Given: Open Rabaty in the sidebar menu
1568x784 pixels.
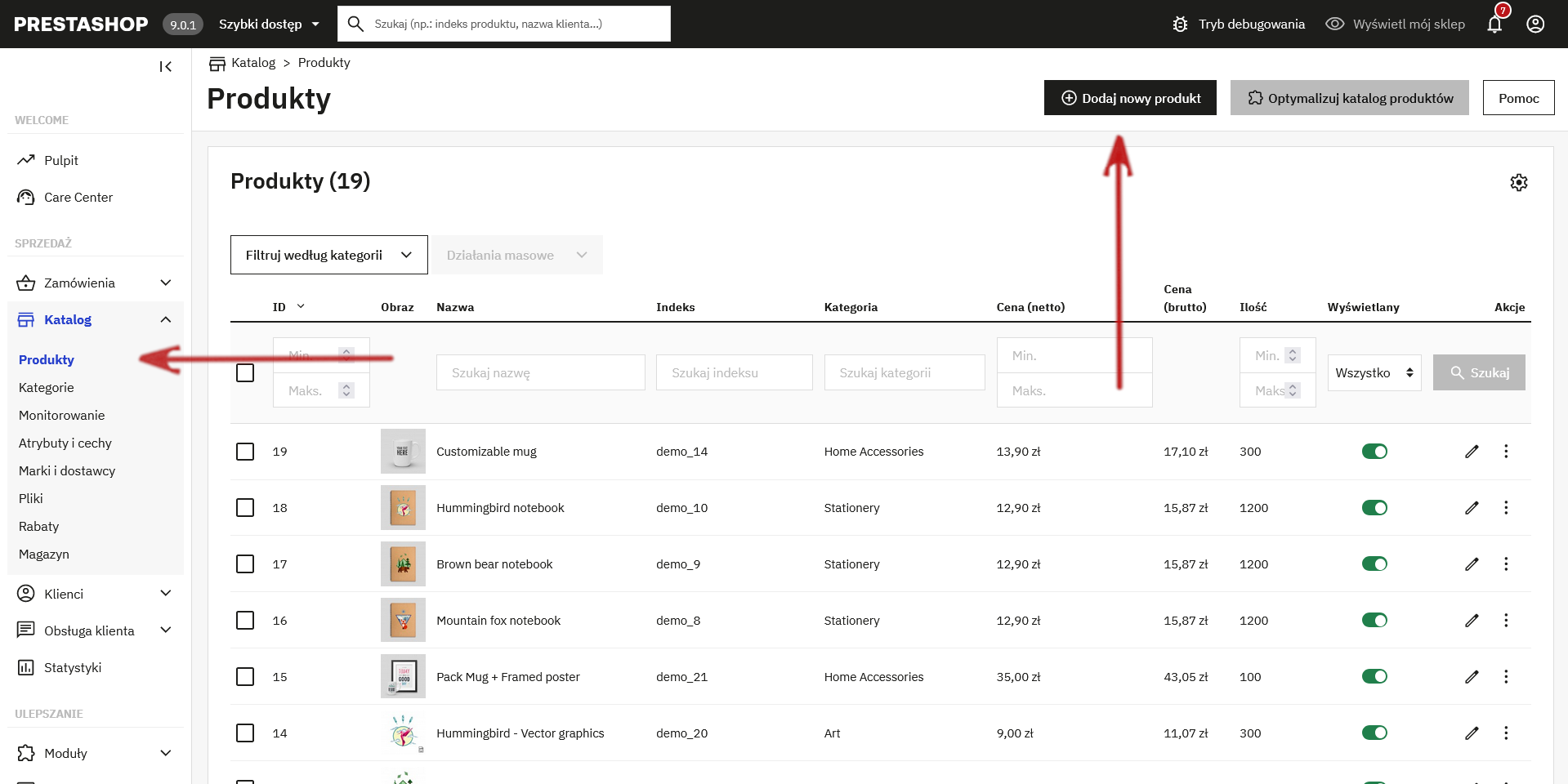Looking at the screenshot, I should pyautogui.click(x=39, y=527).
